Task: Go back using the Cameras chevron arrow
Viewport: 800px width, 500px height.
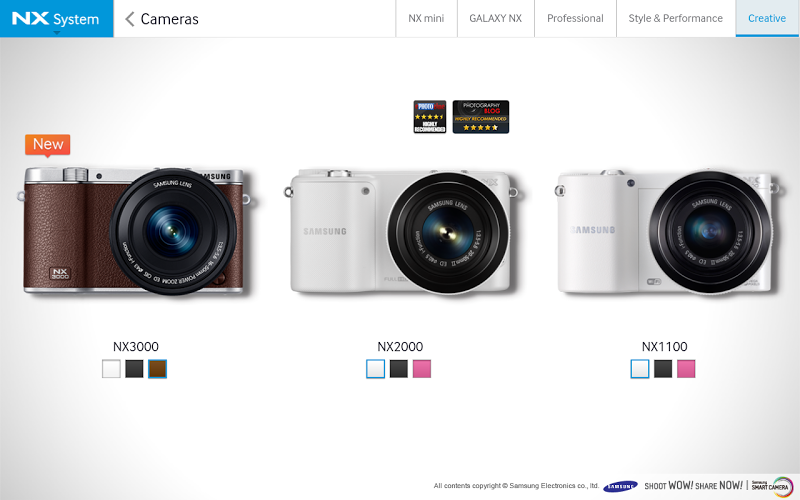Action: 130,19
